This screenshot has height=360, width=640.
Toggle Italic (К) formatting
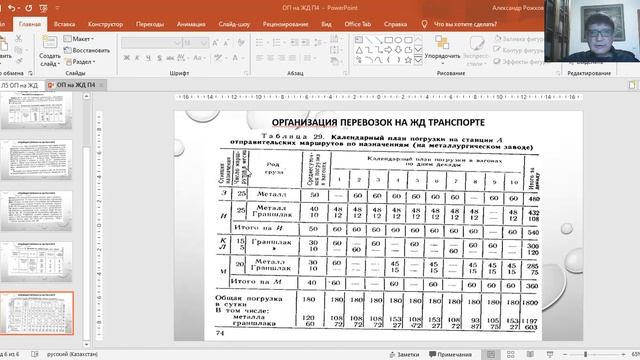coord(138,58)
